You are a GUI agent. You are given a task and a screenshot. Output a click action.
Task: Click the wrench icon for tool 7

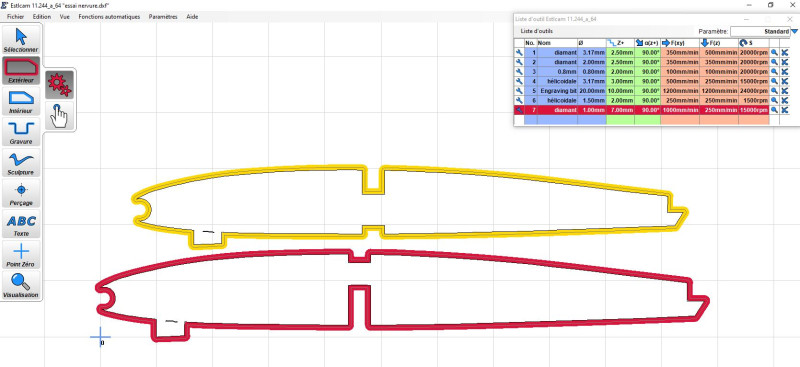click(x=519, y=110)
